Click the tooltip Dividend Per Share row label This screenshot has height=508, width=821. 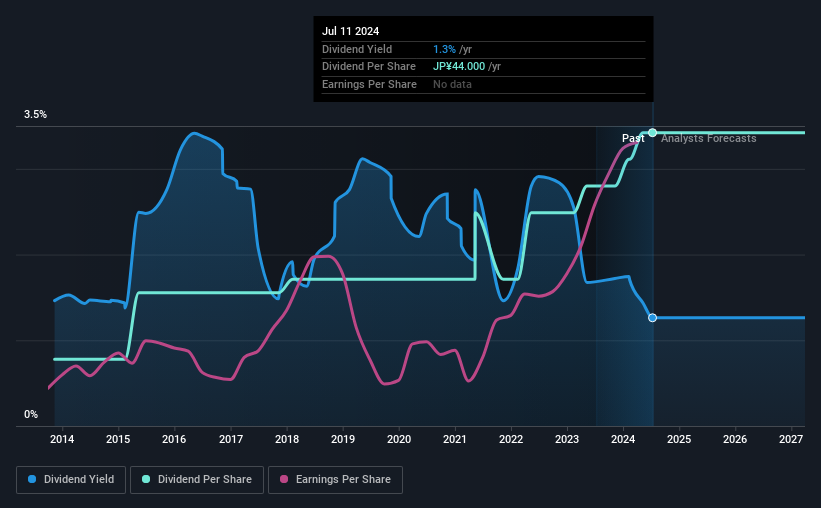369,67
